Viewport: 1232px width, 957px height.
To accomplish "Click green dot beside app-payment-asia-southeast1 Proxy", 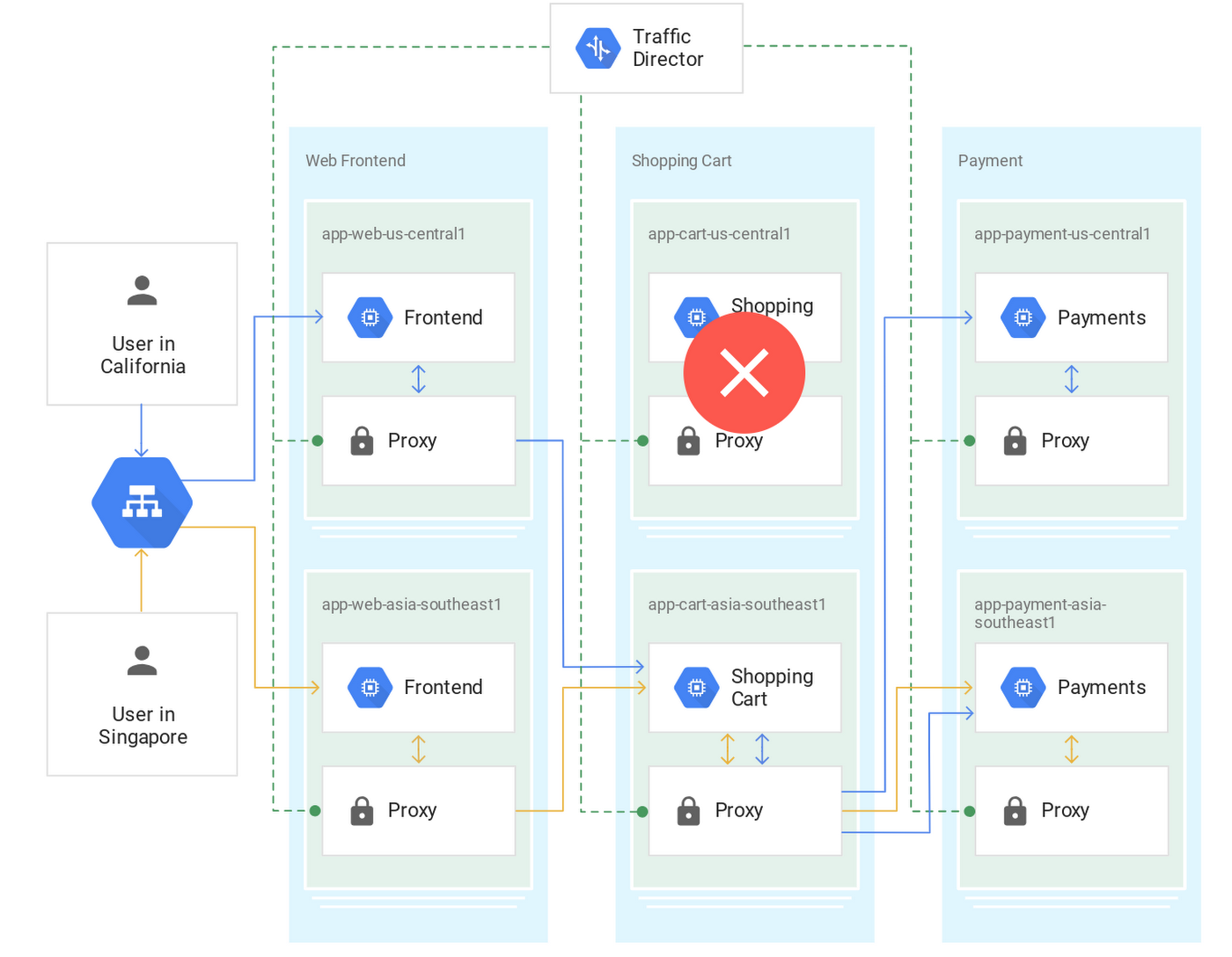I will (969, 811).
